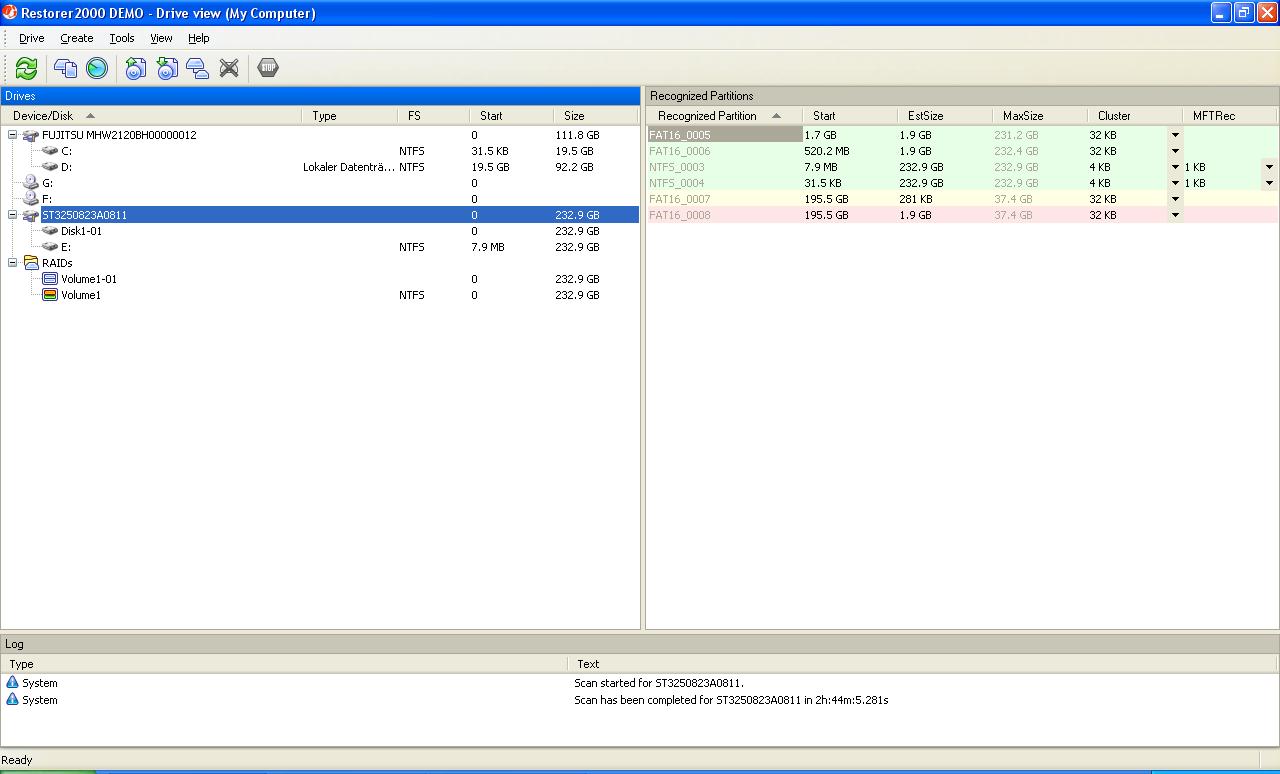Viewport: 1280px width, 774px height.
Task: Collapse the ST3250823A0811 drive tree node
Action: pos(12,215)
